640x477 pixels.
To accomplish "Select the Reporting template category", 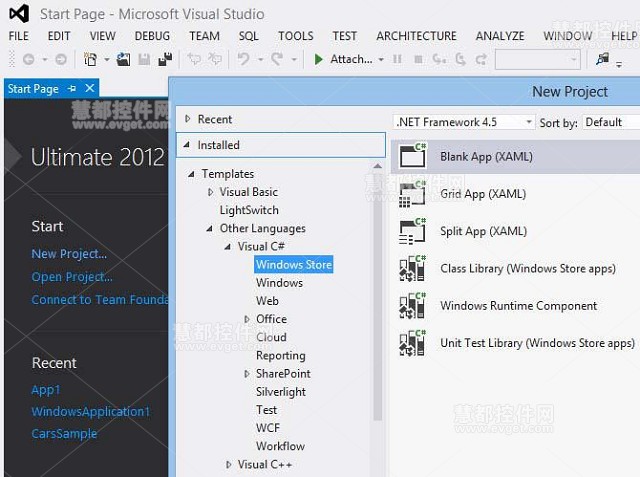I will pyautogui.click(x=281, y=355).
